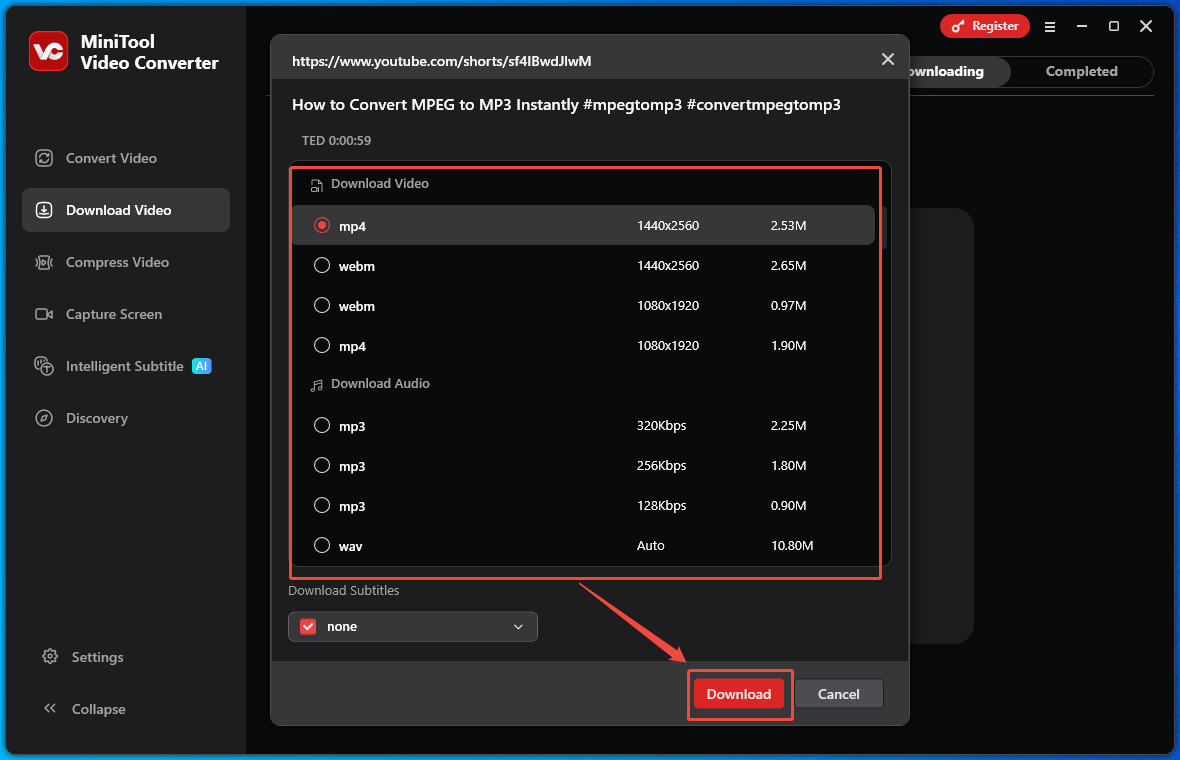Select the mp4 1440x2560 radio button

[x=322, y=225]
